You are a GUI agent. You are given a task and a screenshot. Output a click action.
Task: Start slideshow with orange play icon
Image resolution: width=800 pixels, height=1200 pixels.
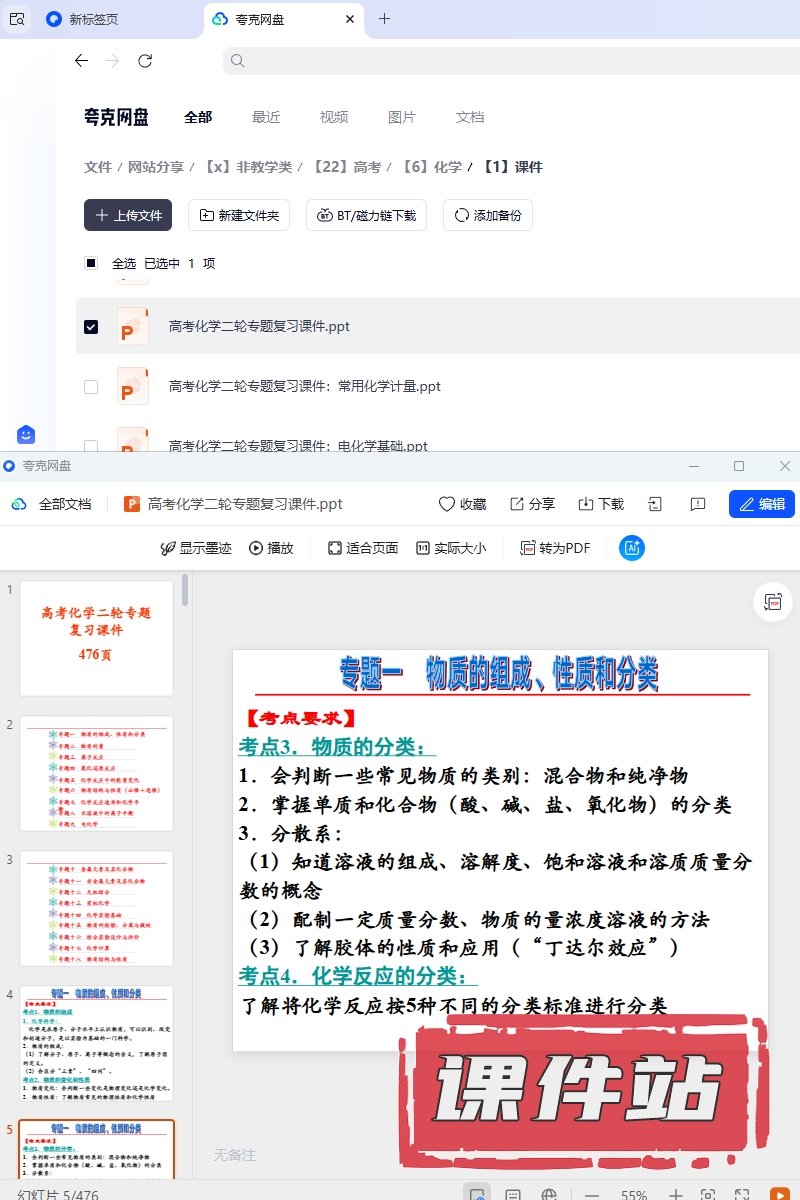(x=779, y=1194)
